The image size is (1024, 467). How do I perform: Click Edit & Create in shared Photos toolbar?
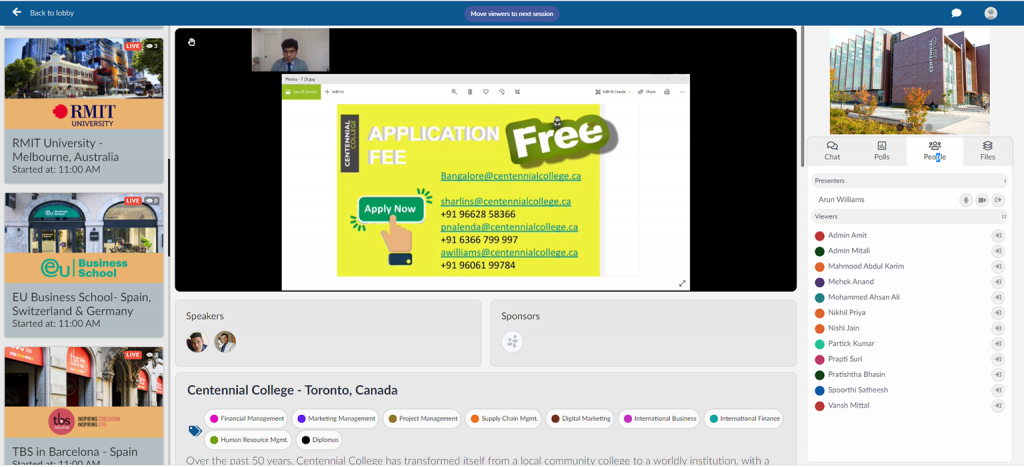(613, 92)
